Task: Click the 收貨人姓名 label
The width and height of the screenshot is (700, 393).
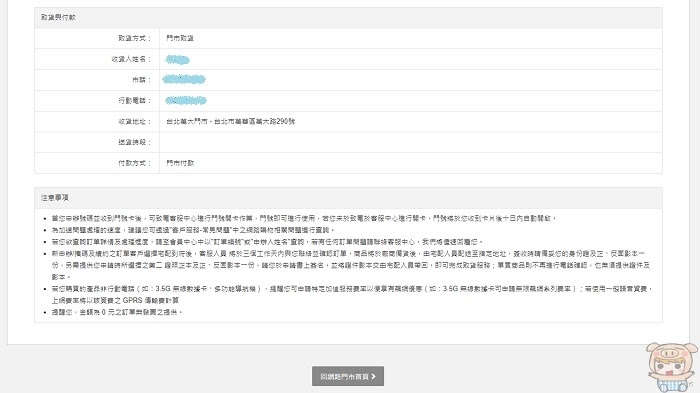Action: 131,59
